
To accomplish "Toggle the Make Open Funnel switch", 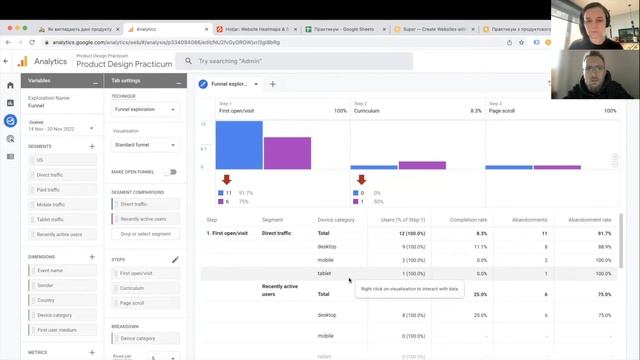I will pos(171,172).
